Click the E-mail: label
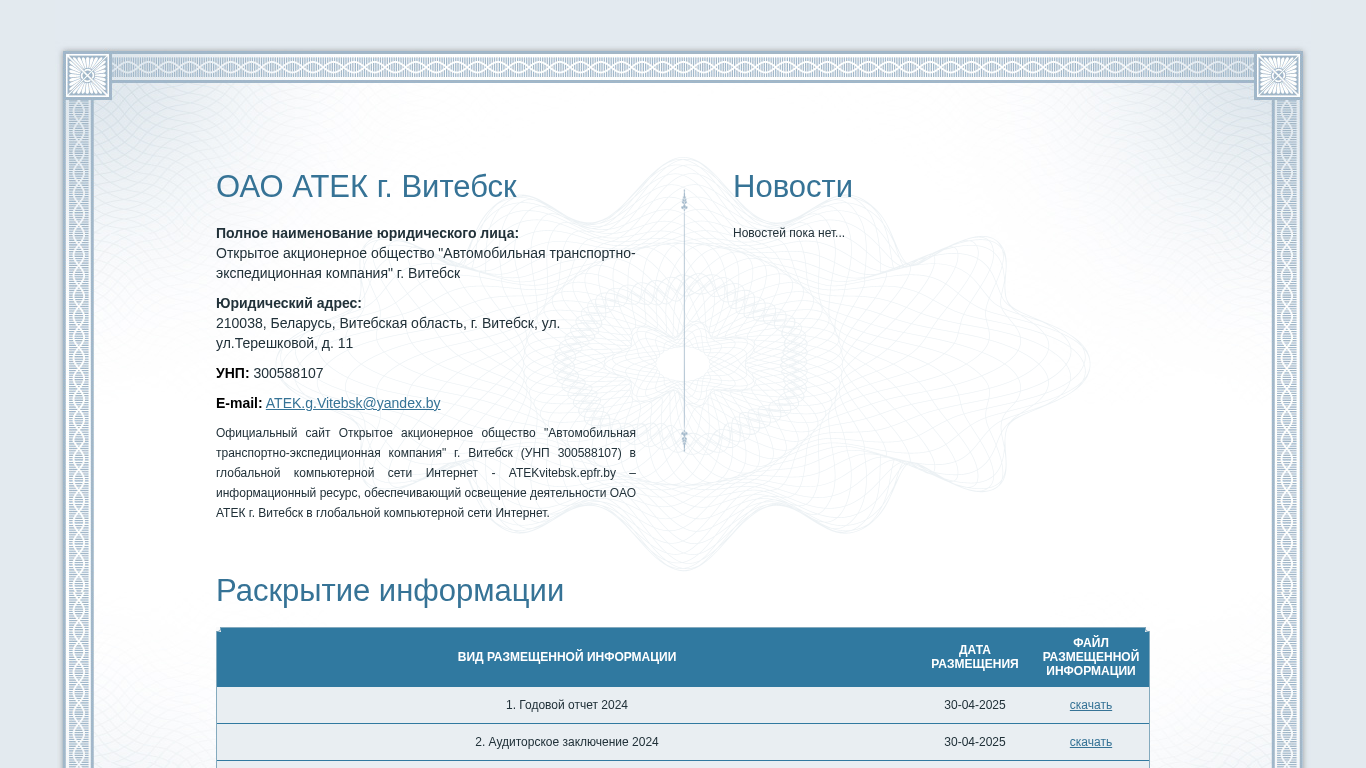 pyautogui.click(x=239, y=403)
